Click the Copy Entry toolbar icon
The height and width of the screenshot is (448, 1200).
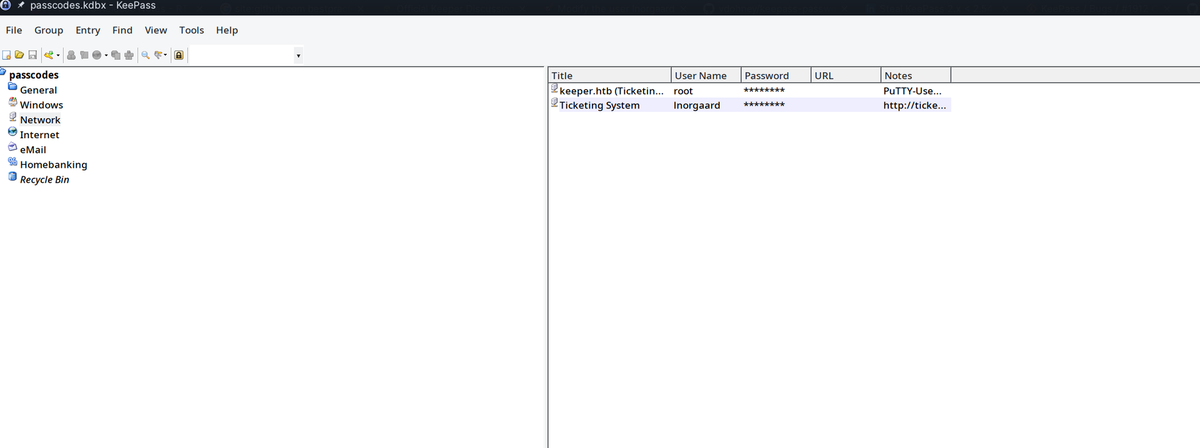(x=116, y=55)
